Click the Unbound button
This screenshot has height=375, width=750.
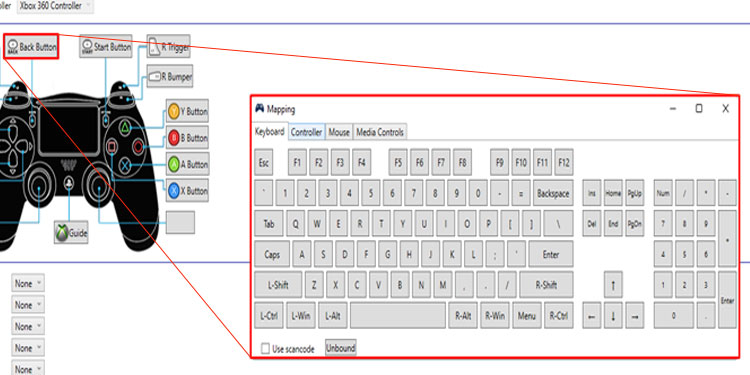click(341, 348)
